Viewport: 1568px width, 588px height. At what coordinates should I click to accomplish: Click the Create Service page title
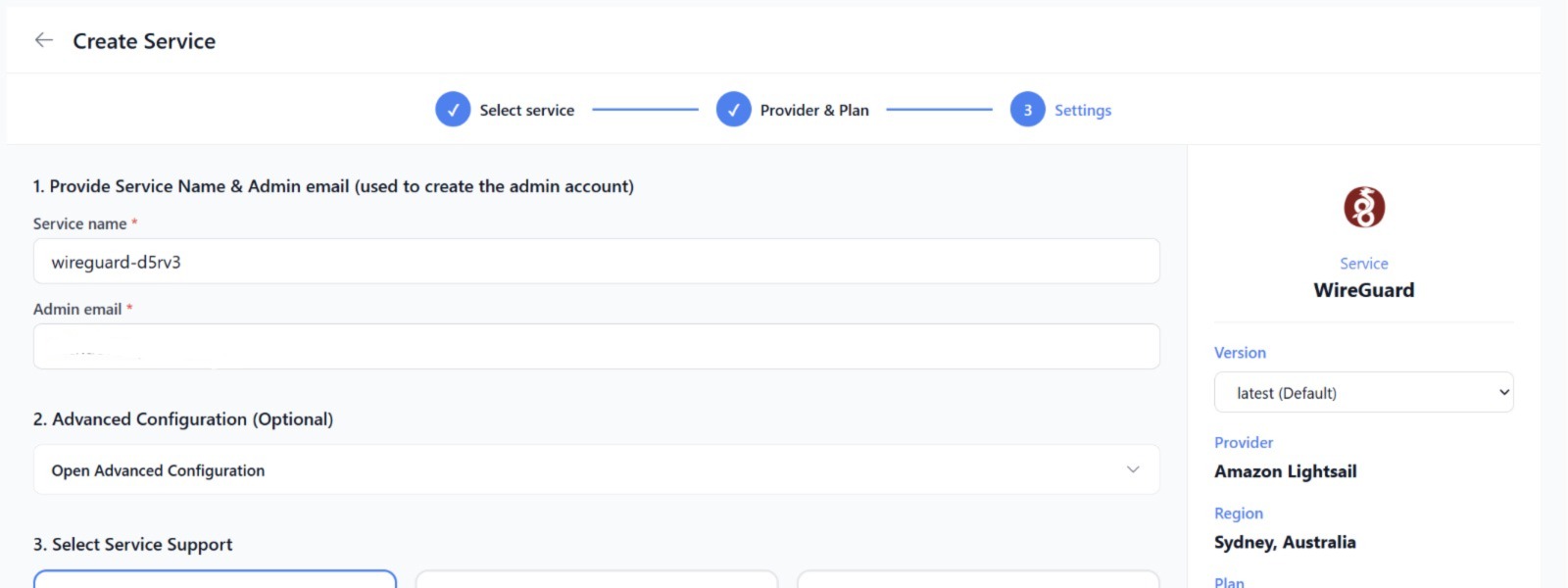pyautogui.click(x=144, y=41)
